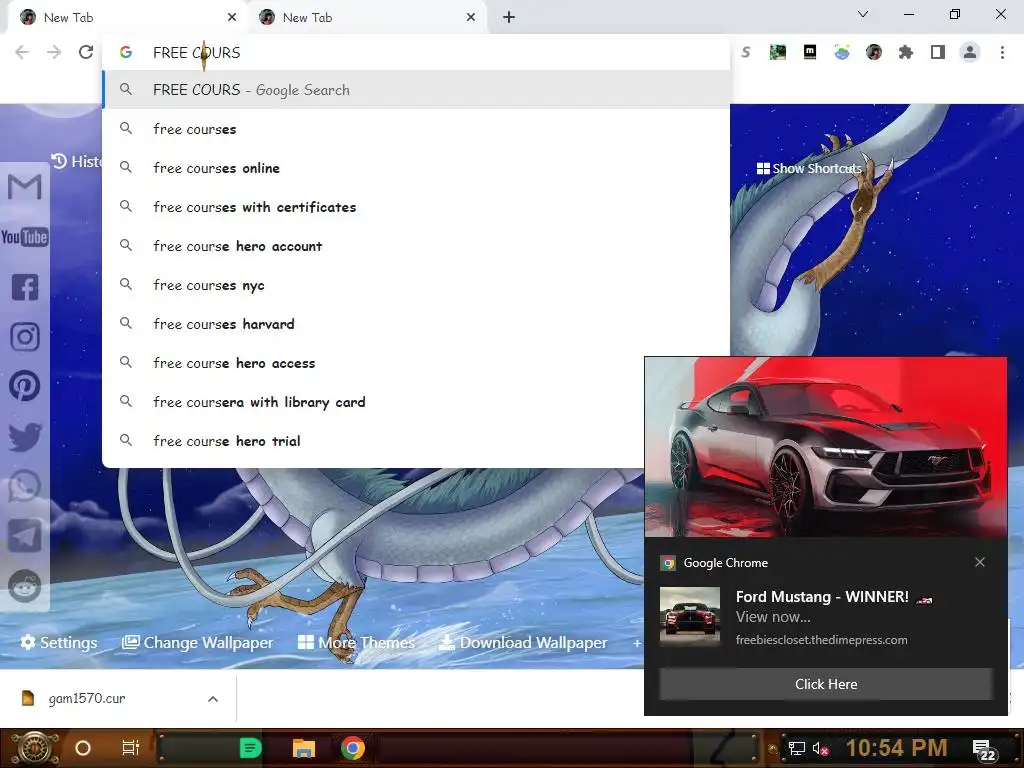Click the network tray icon
The width and height of the screenshot is (1024, 768).
[796, 748]
